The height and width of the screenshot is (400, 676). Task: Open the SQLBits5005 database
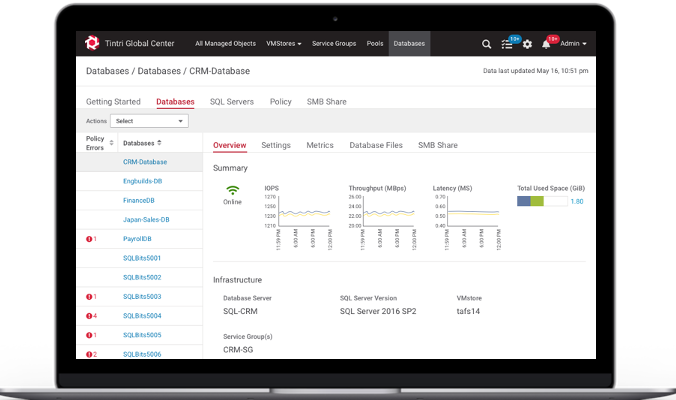click(x=142, y=335)
